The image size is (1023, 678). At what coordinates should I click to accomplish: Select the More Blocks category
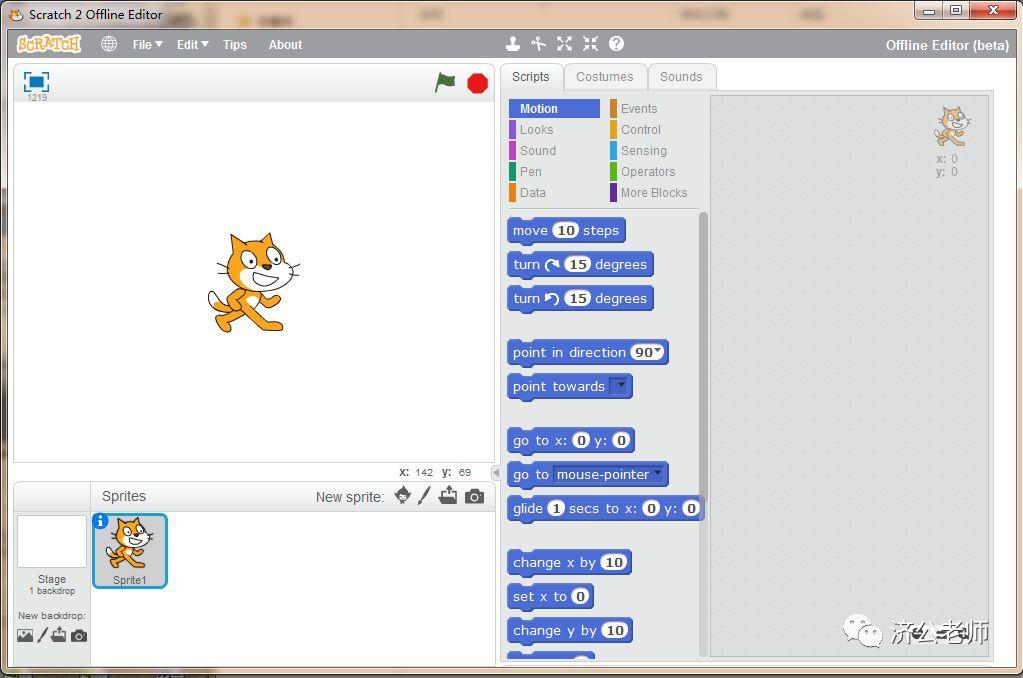click(654, 192)
